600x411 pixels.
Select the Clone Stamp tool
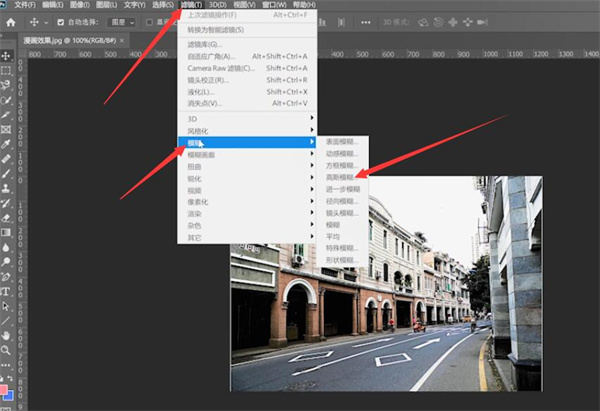[6, 188]
